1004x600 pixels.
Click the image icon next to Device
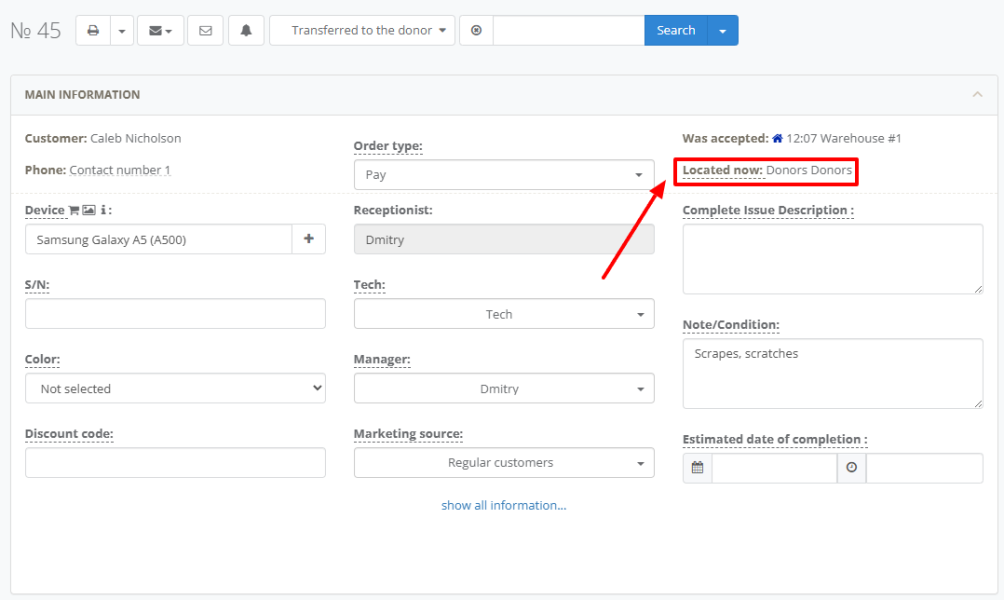(89, 210)
